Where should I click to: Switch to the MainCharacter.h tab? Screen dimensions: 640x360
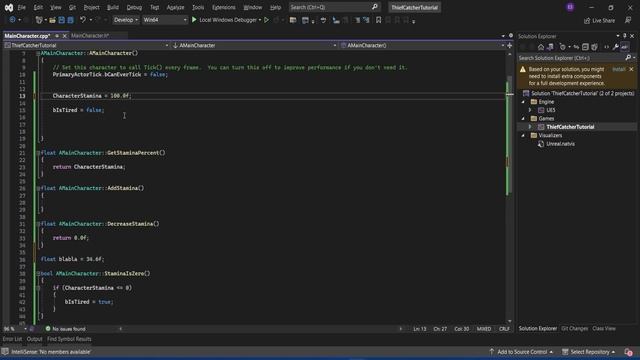90,36
